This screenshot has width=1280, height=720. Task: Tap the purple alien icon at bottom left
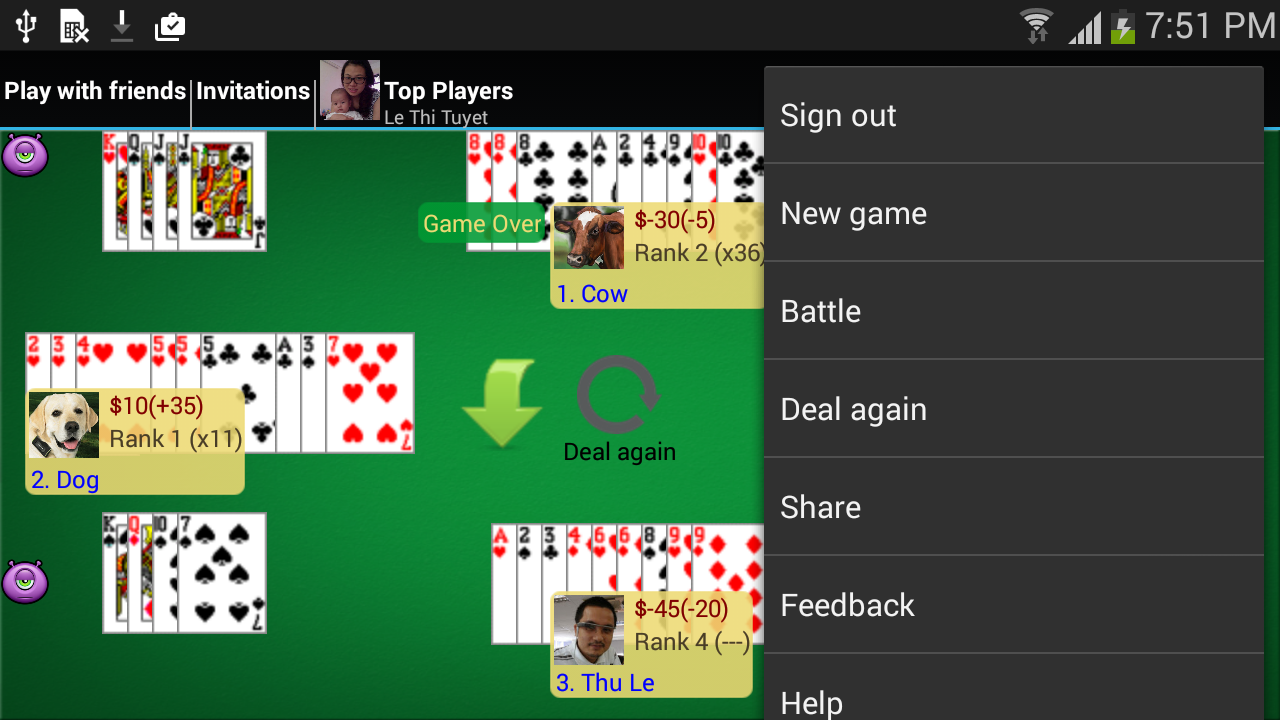click(25, 582)
